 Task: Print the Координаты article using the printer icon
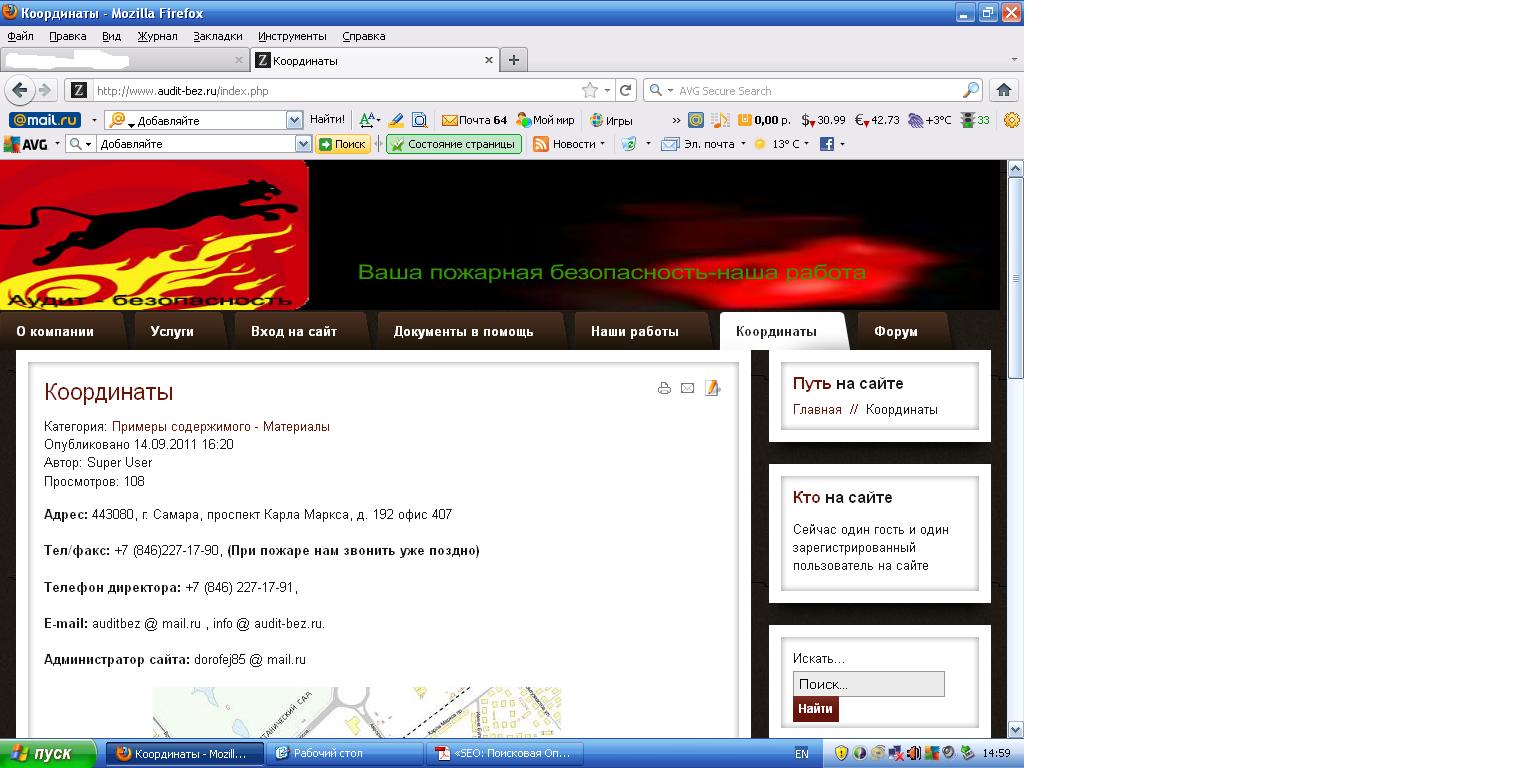point(664,388)
